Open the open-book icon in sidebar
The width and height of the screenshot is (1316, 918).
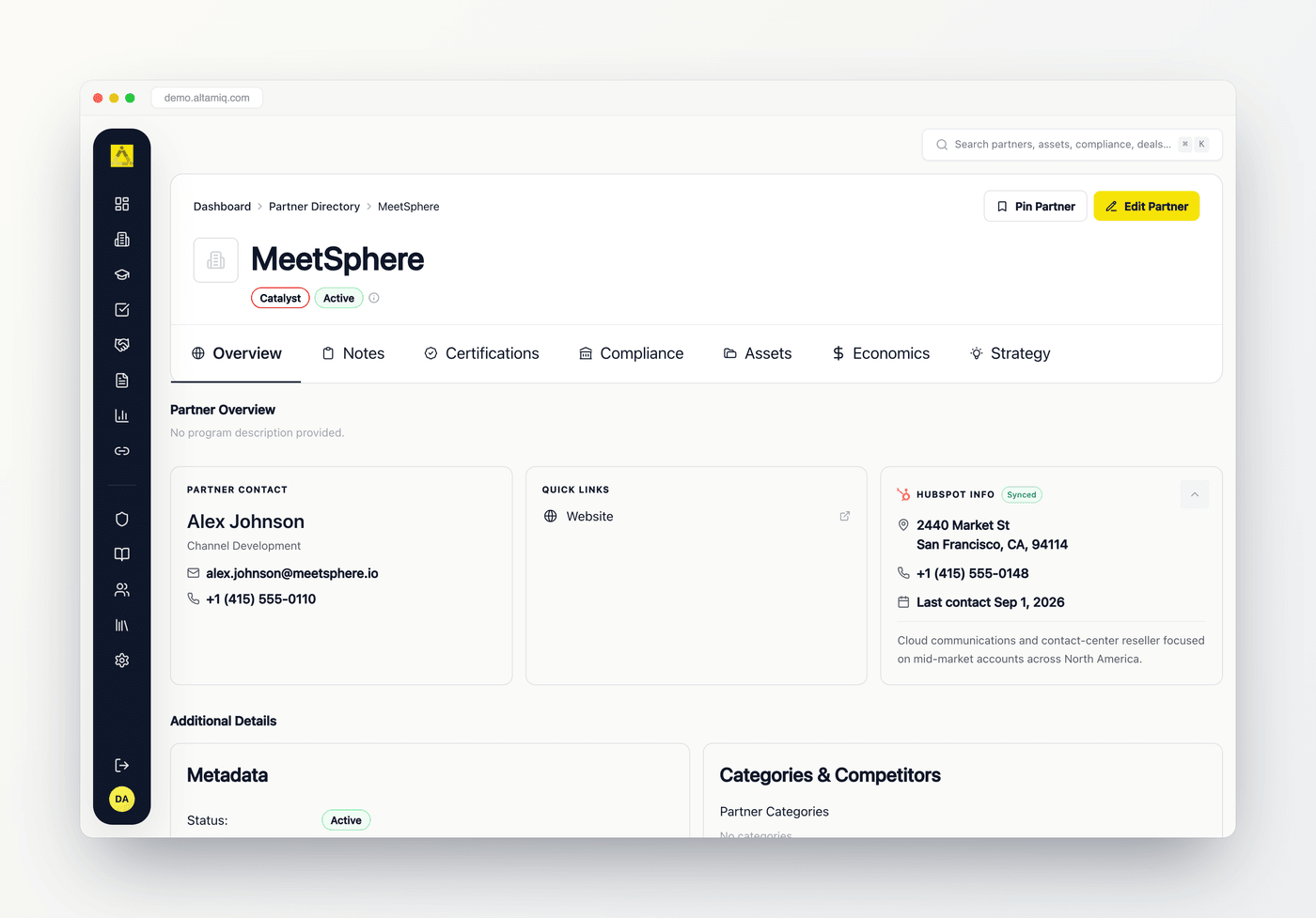(122, 554)
